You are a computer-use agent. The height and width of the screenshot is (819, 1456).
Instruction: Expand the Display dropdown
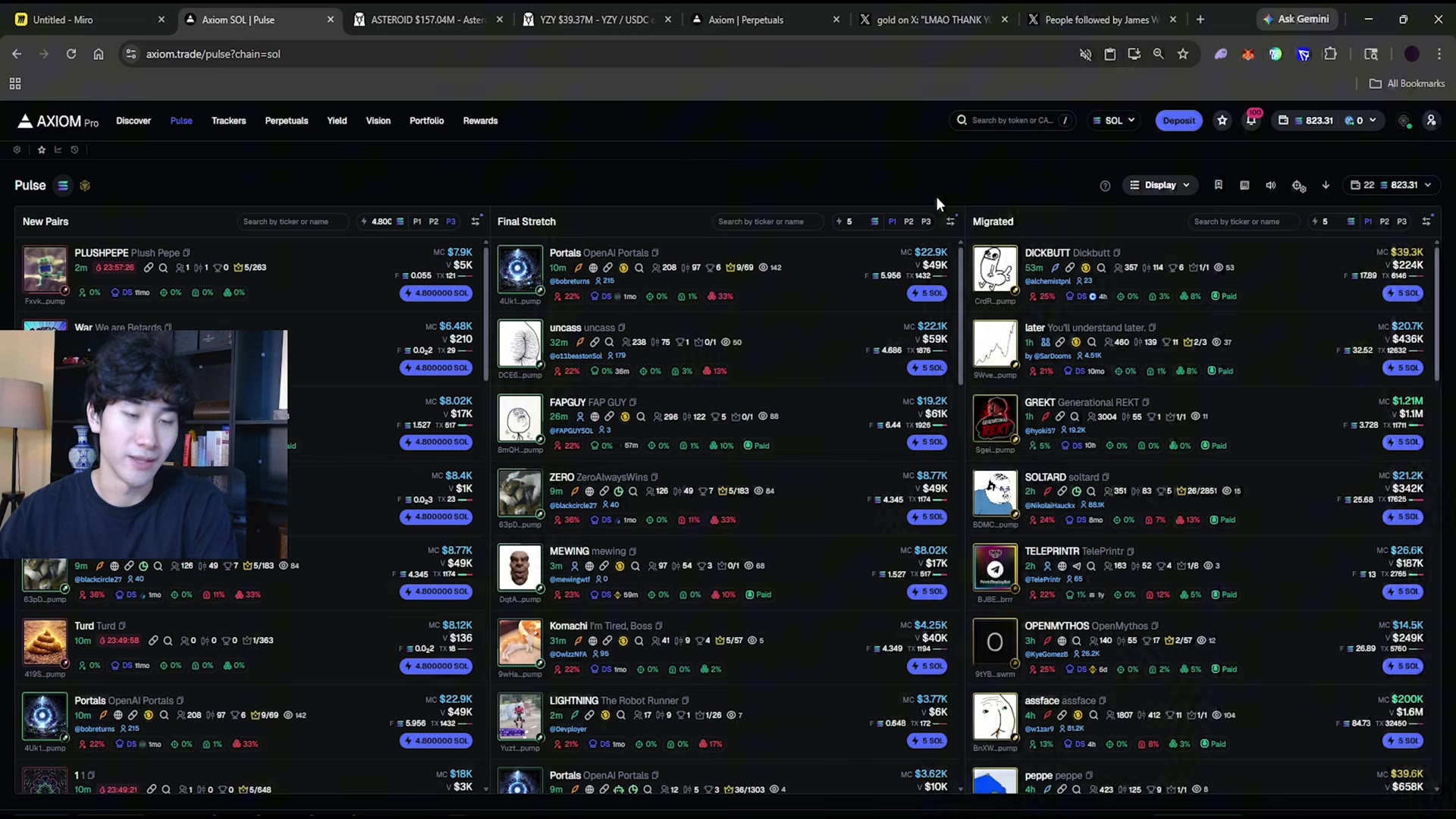click(x=1160, y=185)
